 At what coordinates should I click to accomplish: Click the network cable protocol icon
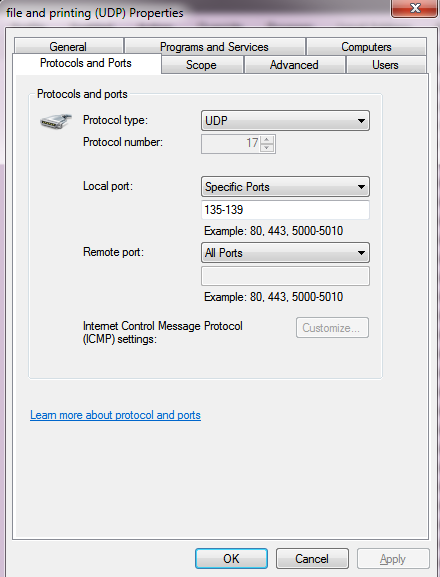click(x=55, y=121)
